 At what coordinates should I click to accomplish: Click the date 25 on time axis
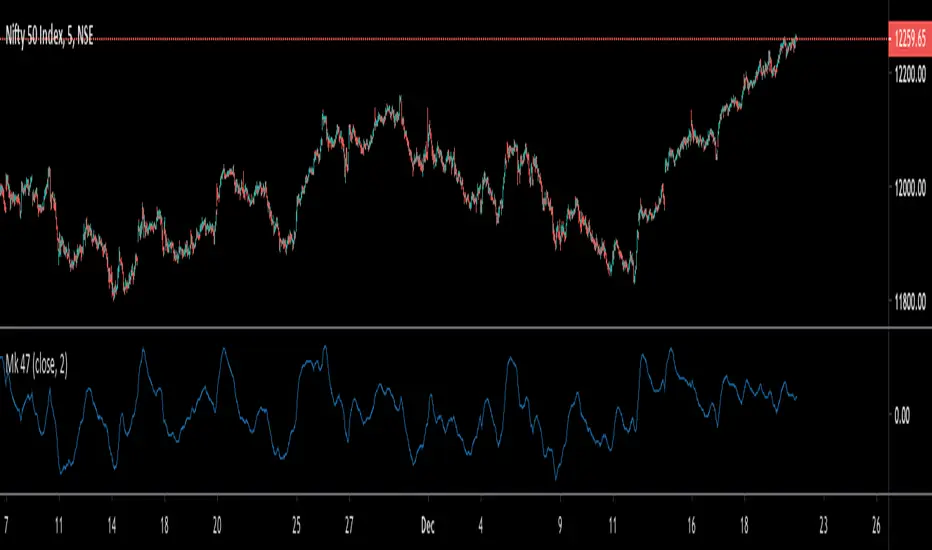coord(296,526)
